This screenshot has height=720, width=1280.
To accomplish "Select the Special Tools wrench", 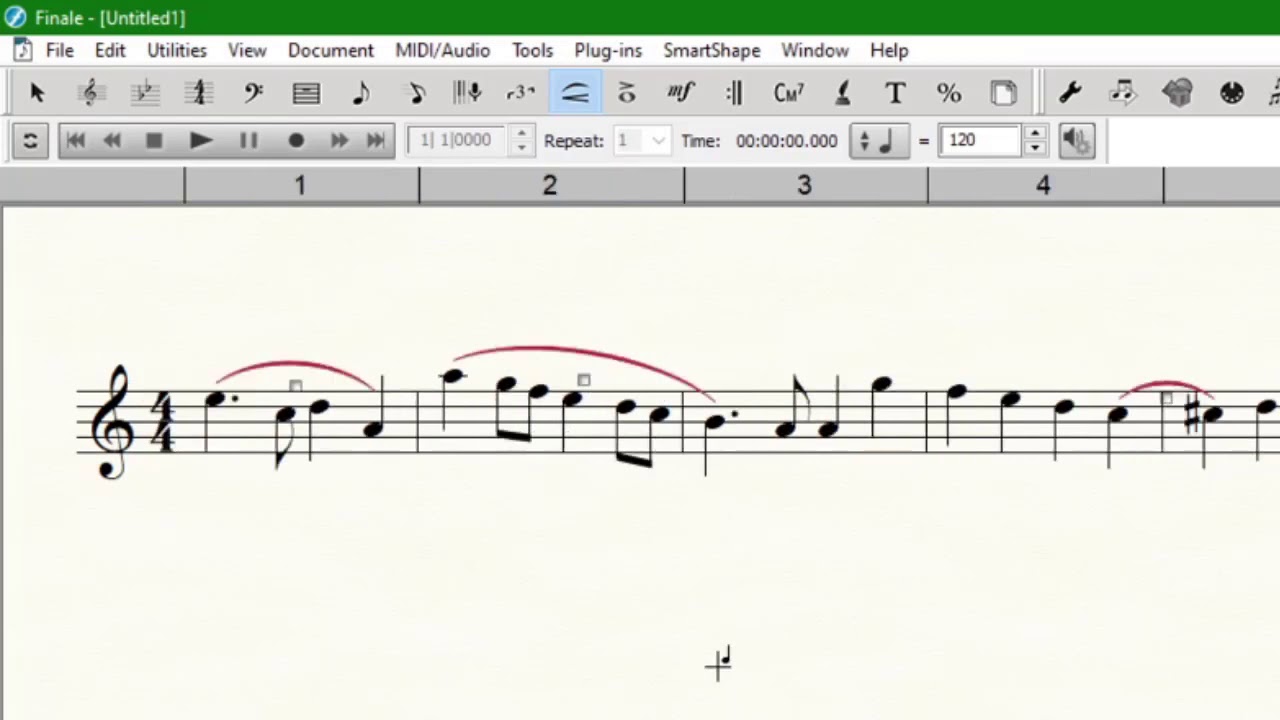I will pos(1070,93).
